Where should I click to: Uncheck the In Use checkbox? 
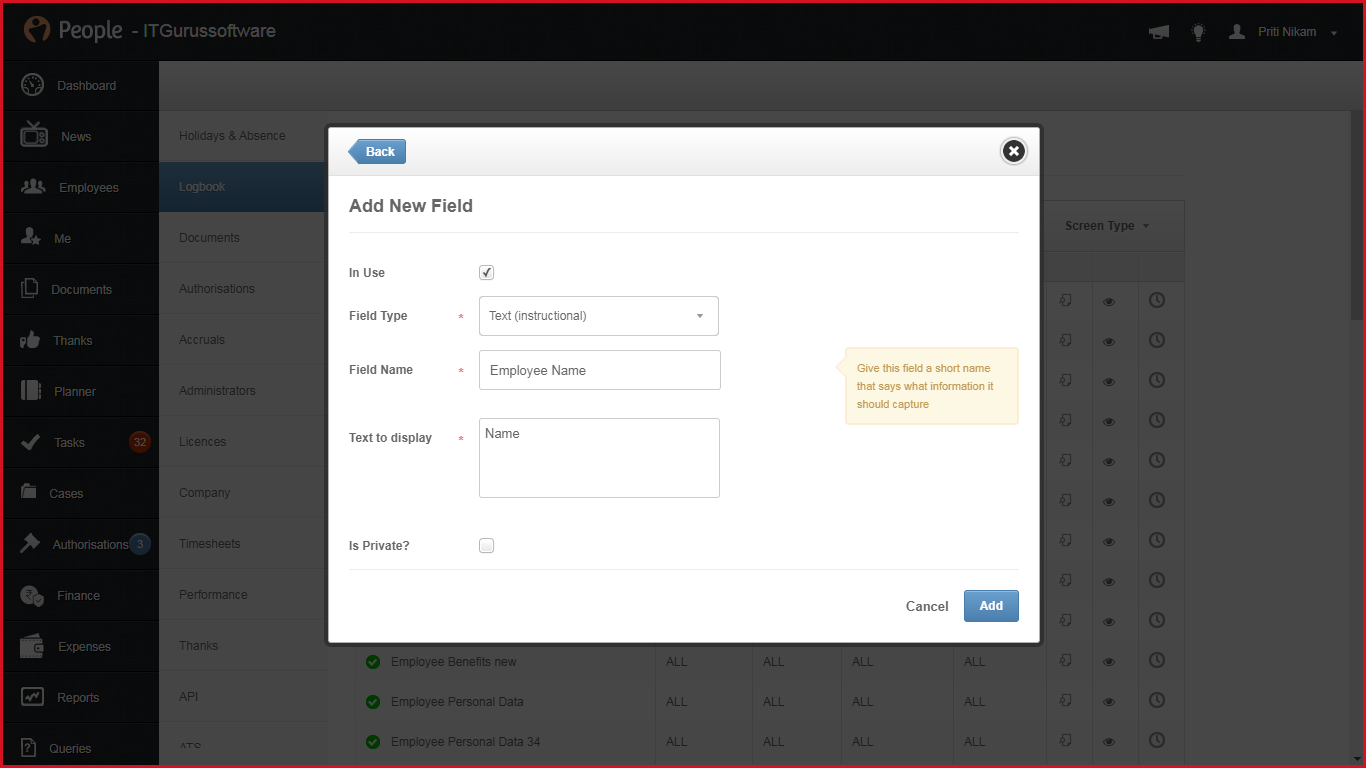(487, 273)
